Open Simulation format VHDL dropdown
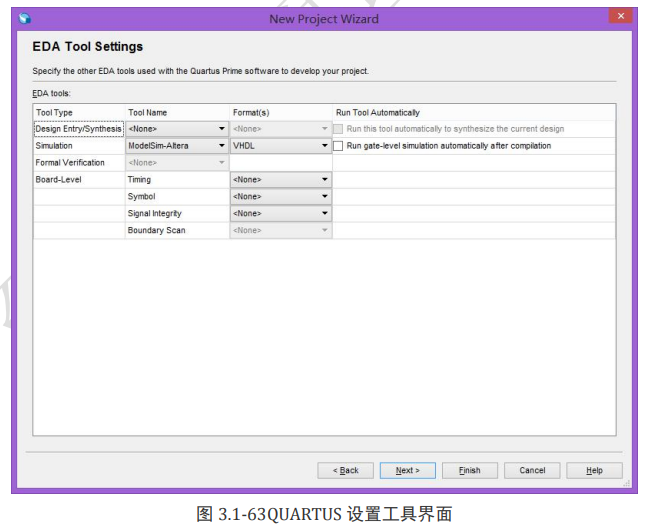Screen dimensions: 652x531 [x=281, y=146]
